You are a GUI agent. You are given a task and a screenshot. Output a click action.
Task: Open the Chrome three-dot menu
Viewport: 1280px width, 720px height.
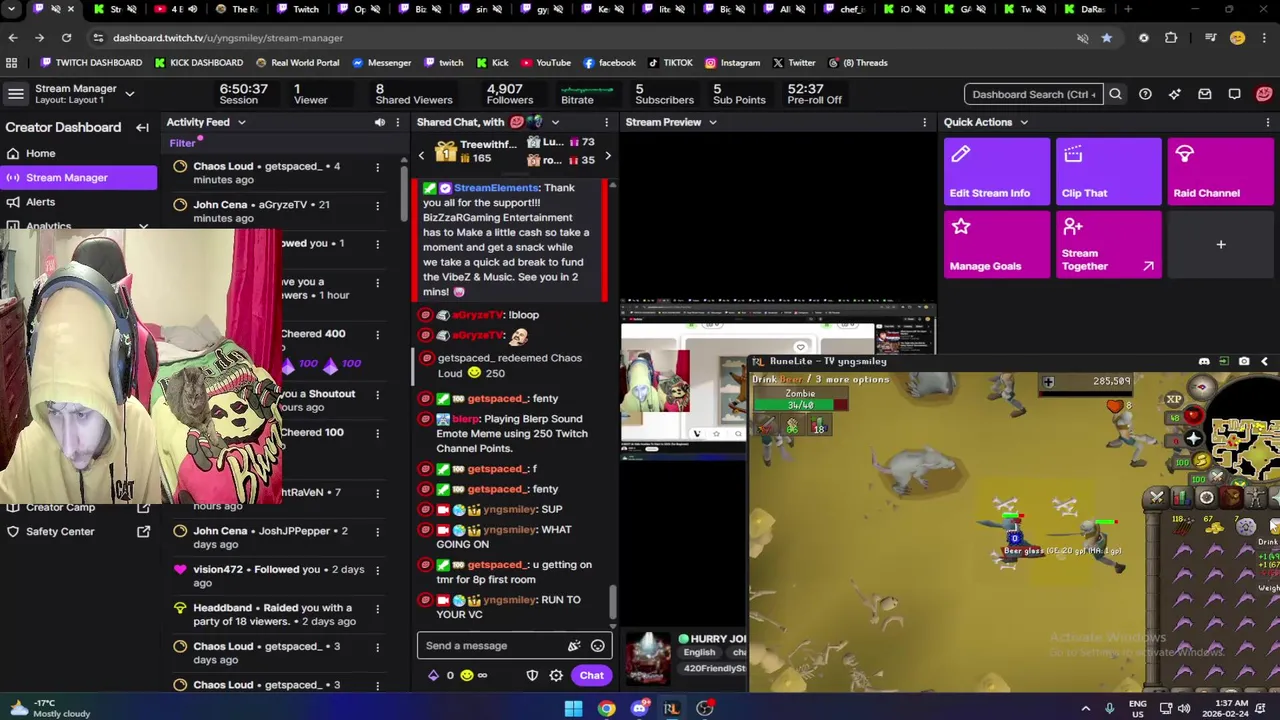click(x=1265, y=38)
